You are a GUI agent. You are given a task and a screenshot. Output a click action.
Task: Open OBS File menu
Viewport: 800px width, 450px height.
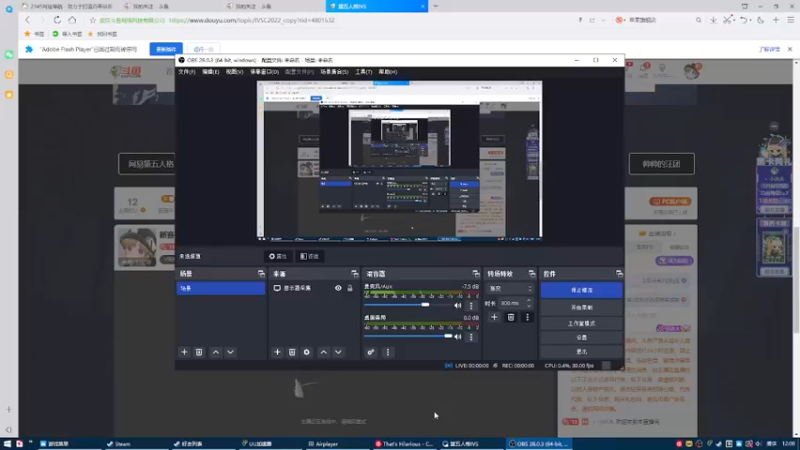pos(187,72)
